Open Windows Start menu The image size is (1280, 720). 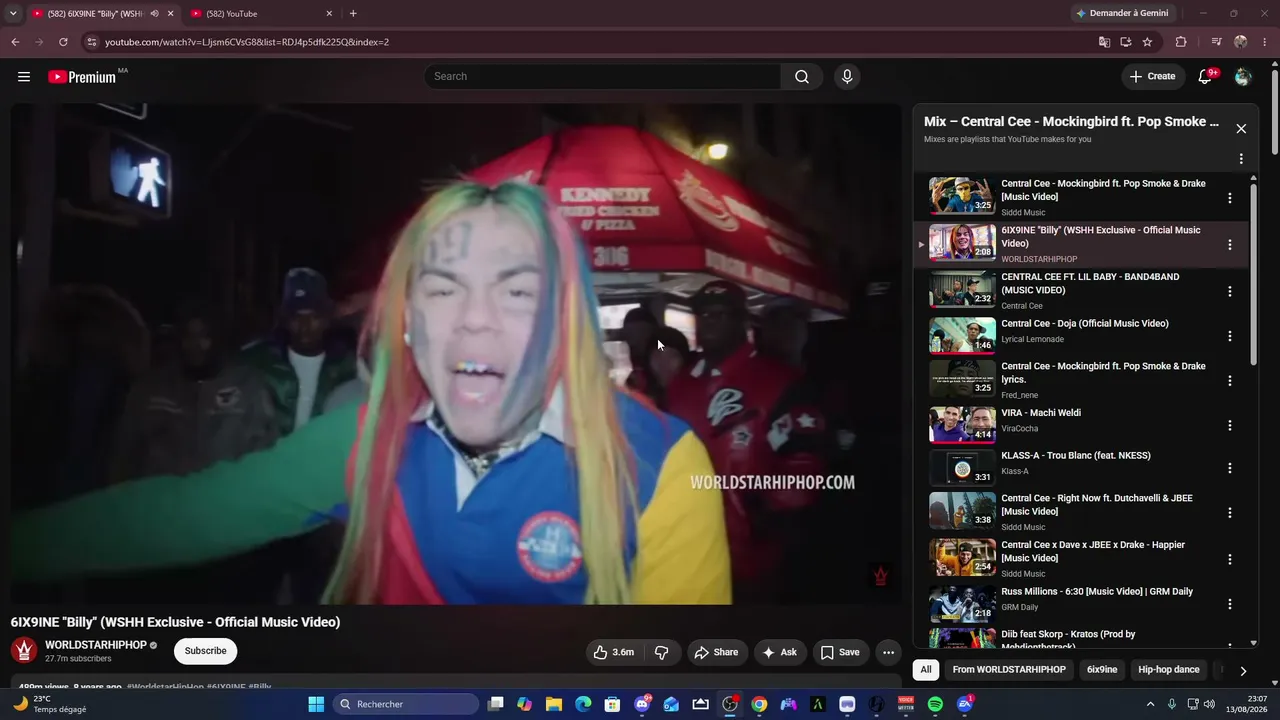316,704
